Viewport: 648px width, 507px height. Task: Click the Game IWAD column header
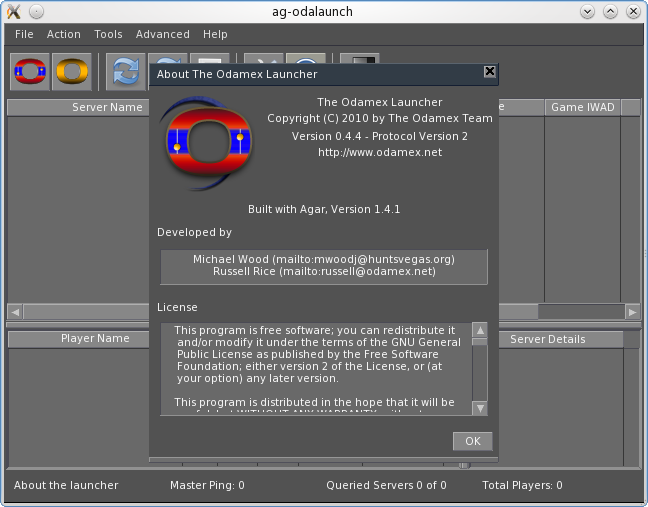582,107
